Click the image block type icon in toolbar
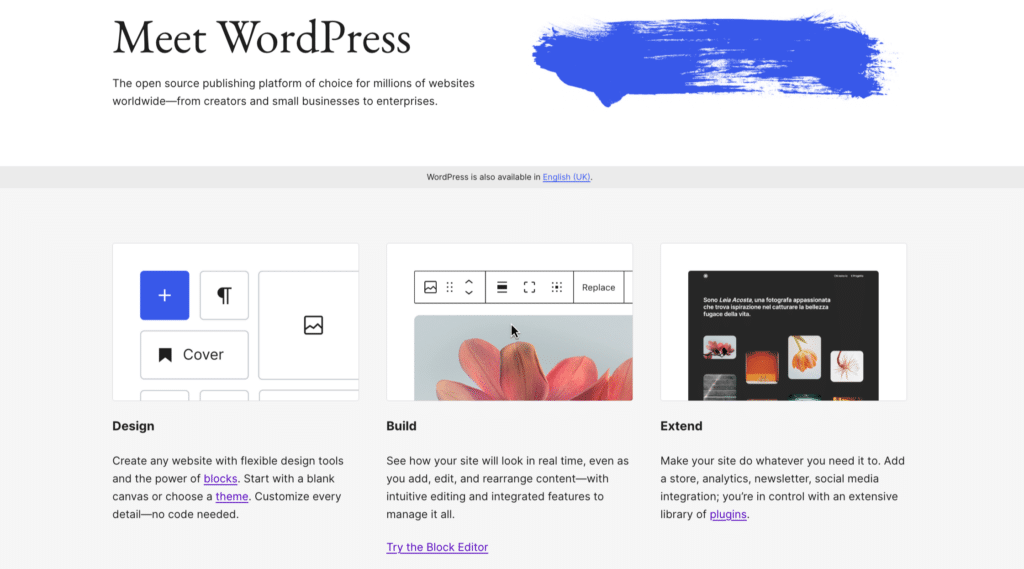The image size is (1024, 569). [x=430, y=287]
